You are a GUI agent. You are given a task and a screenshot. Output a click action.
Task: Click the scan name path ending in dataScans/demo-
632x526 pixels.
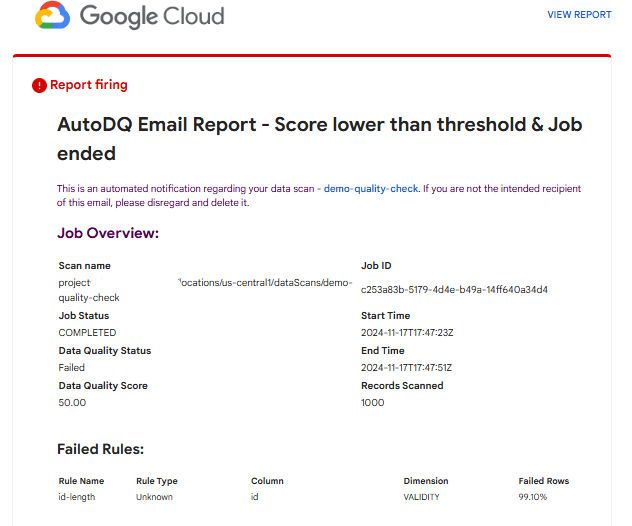click(x=264, y=283)
